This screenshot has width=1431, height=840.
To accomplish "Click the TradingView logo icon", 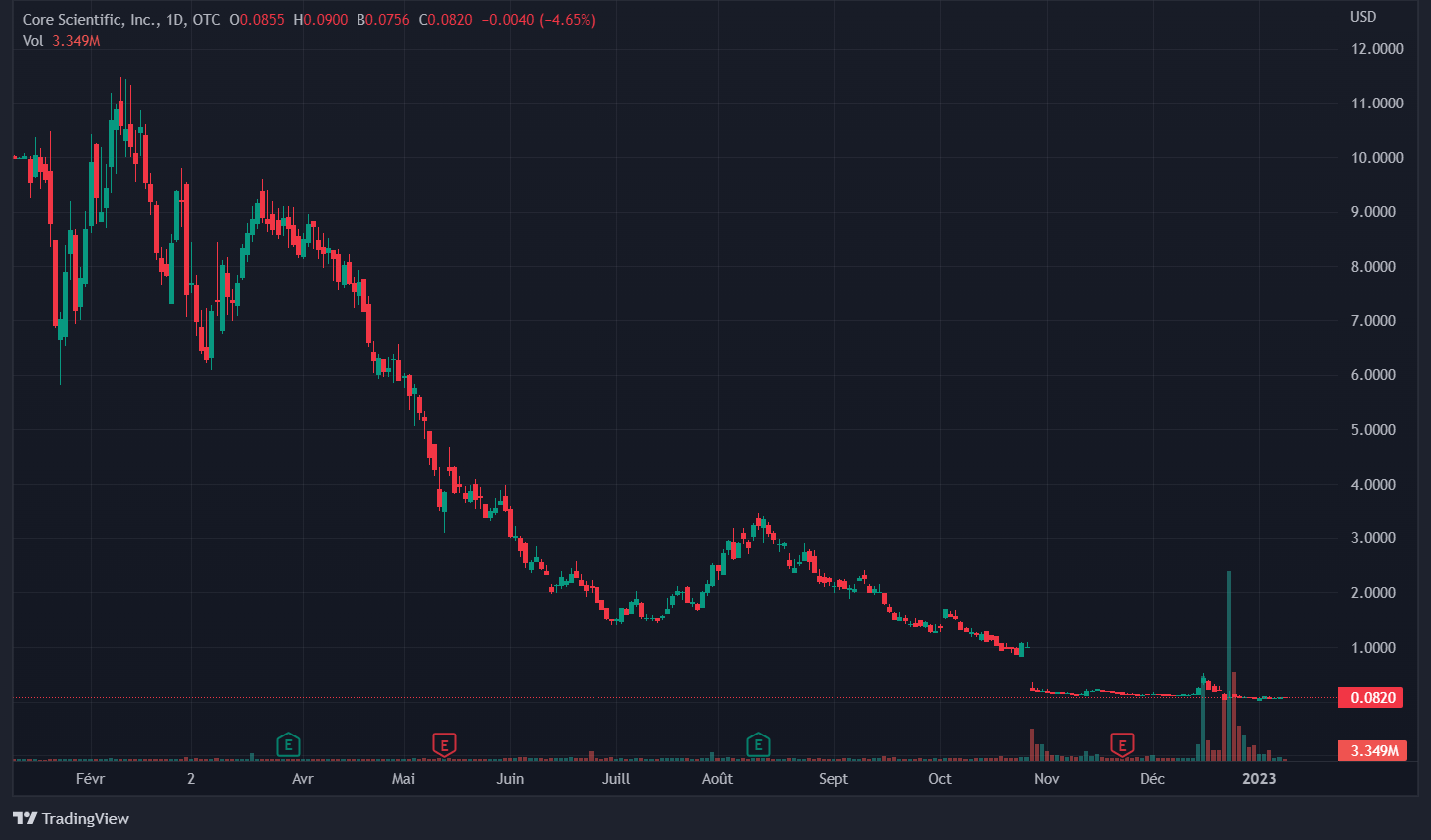I will pos(25,818).
